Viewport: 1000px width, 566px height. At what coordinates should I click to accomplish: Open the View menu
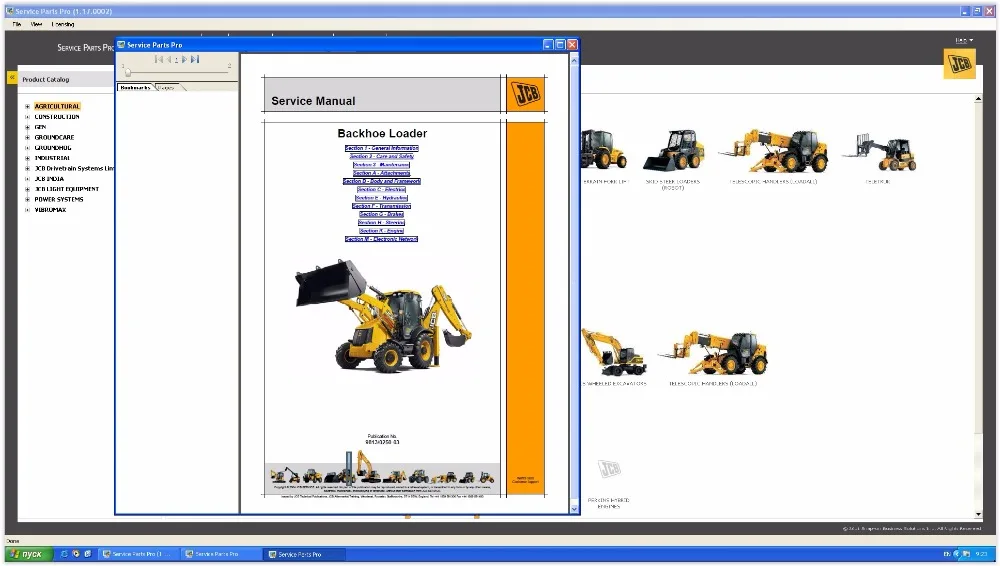coord(36,24)
